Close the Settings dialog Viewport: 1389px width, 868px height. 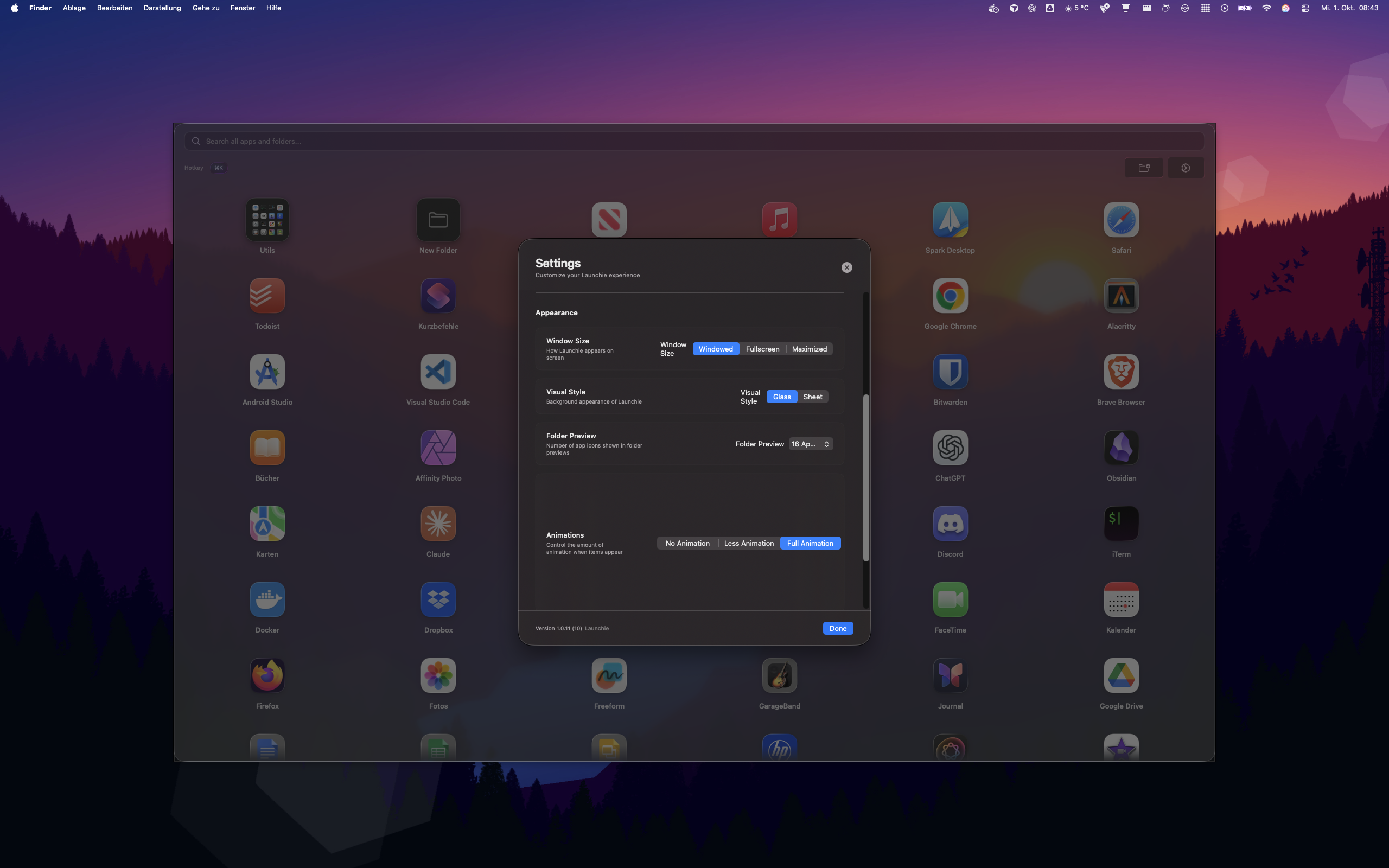click(x=846, y=267)
